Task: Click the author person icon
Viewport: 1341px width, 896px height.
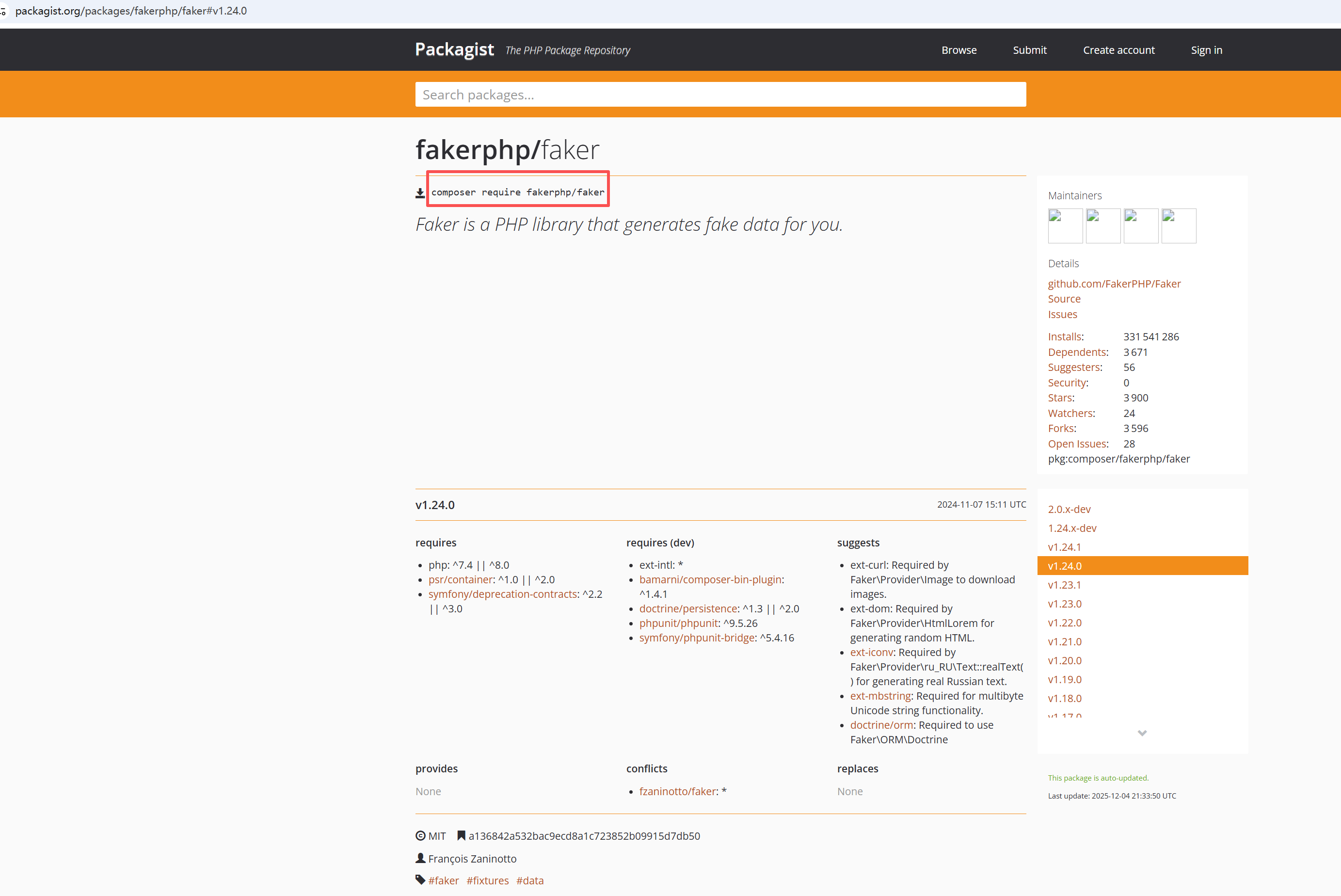Action: [420, 858]
